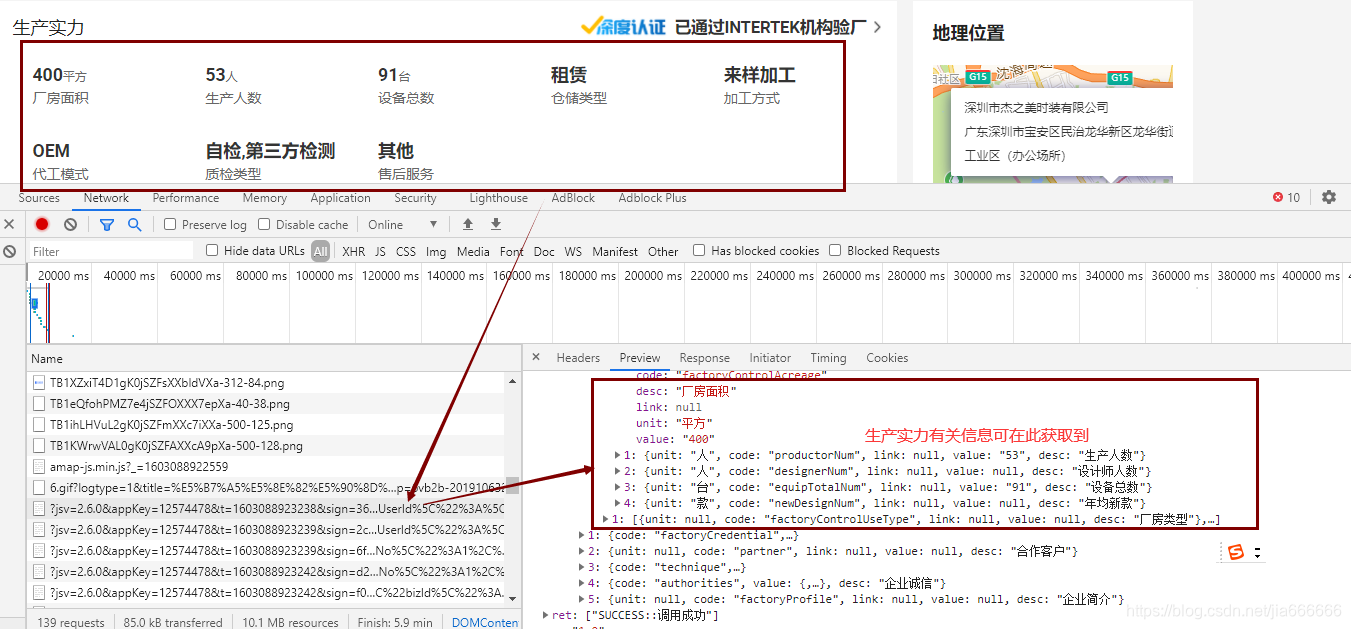The height and width of the screenshot is (629, 1351).
Task: Select the highlighted request with sign=36...UserId
Action: point(266,508)
